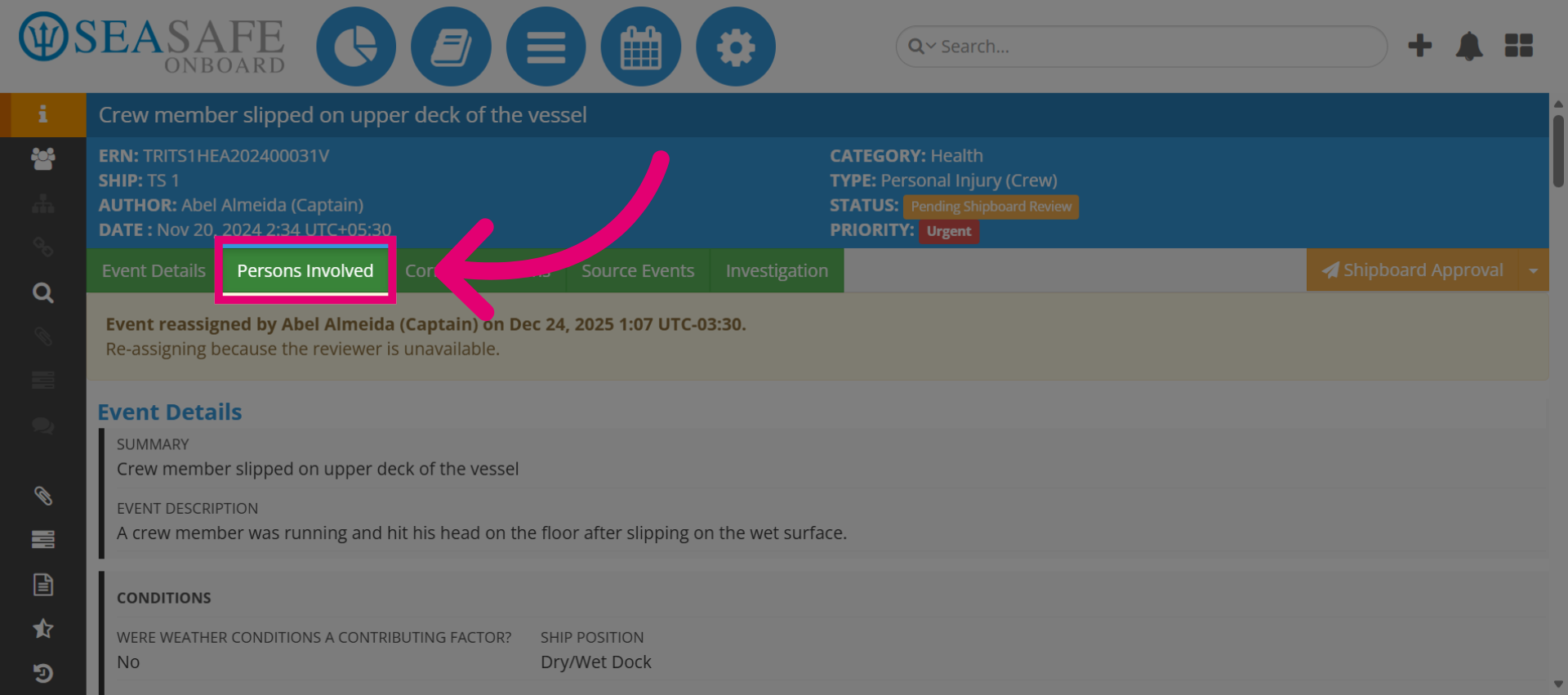Open the magnifier sidebar icon
This screenshot has width=1568, height=695.
tap(42, 292)
